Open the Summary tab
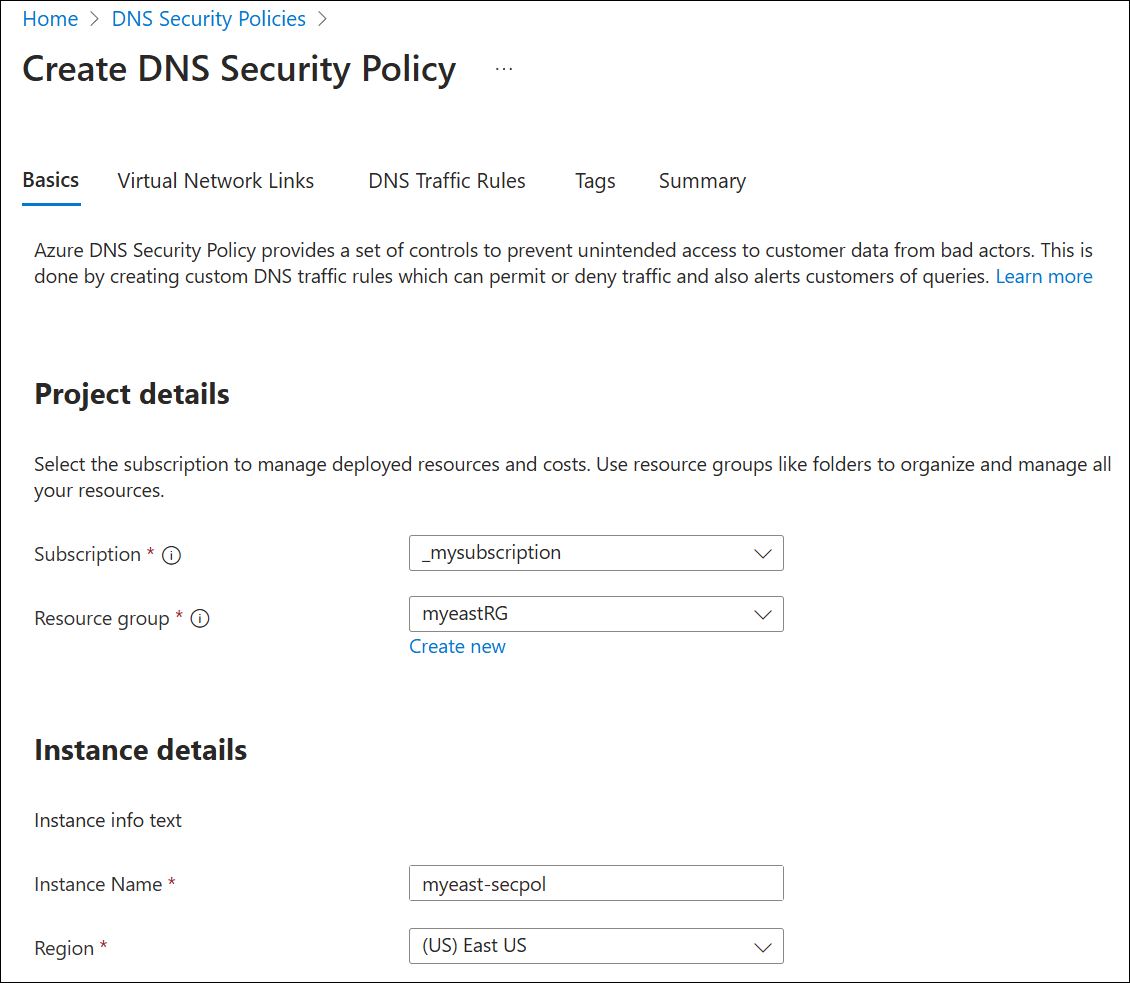The image size is (1130, 983). (x=701, y=181)
